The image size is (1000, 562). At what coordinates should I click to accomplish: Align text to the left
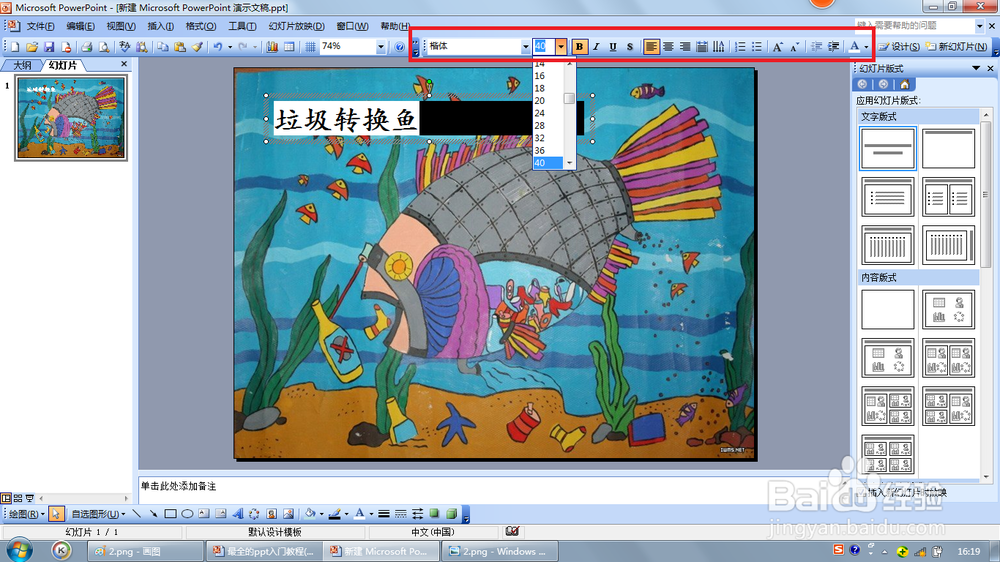tap(651, 47)
